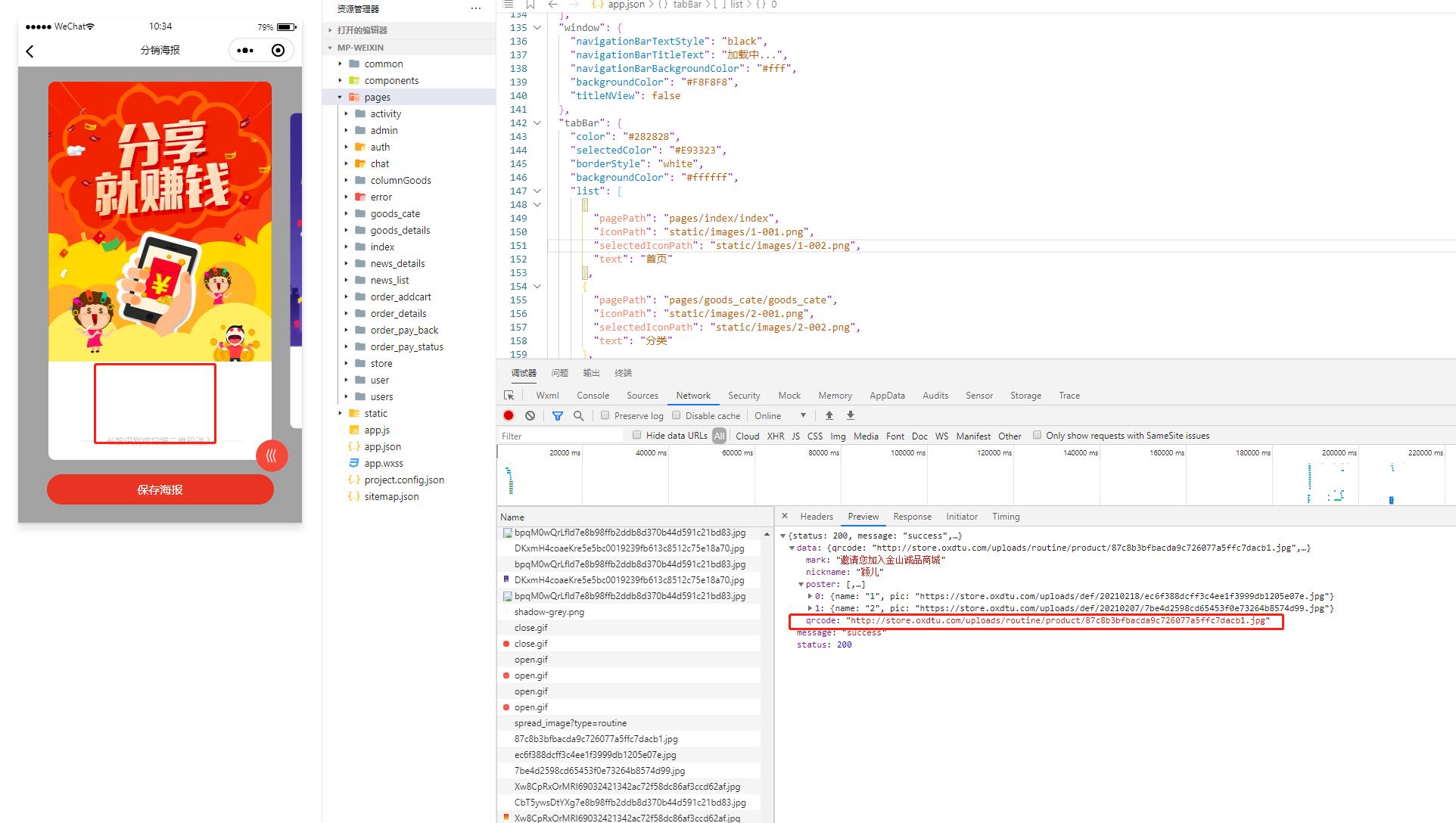Screen dimensions: 1456x823
Task: Filter network requests by JS
Action: click(x=795, y=436)
